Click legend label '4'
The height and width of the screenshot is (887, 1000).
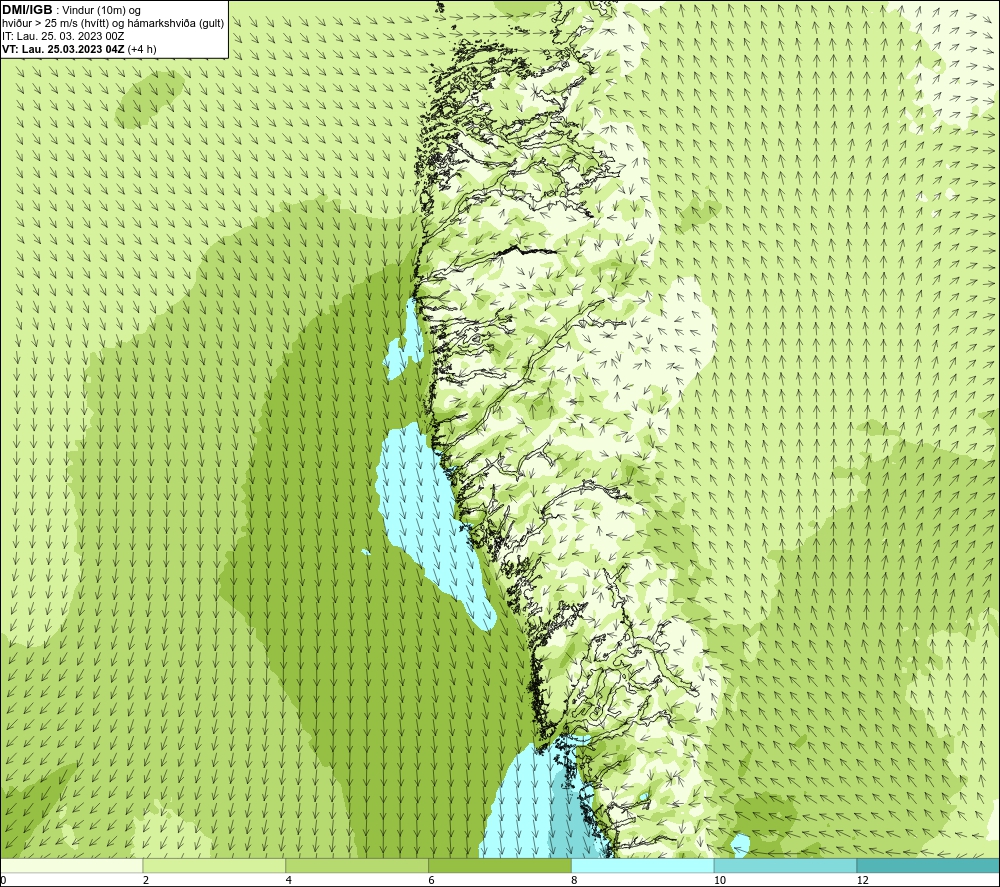(x=289, y=880)
